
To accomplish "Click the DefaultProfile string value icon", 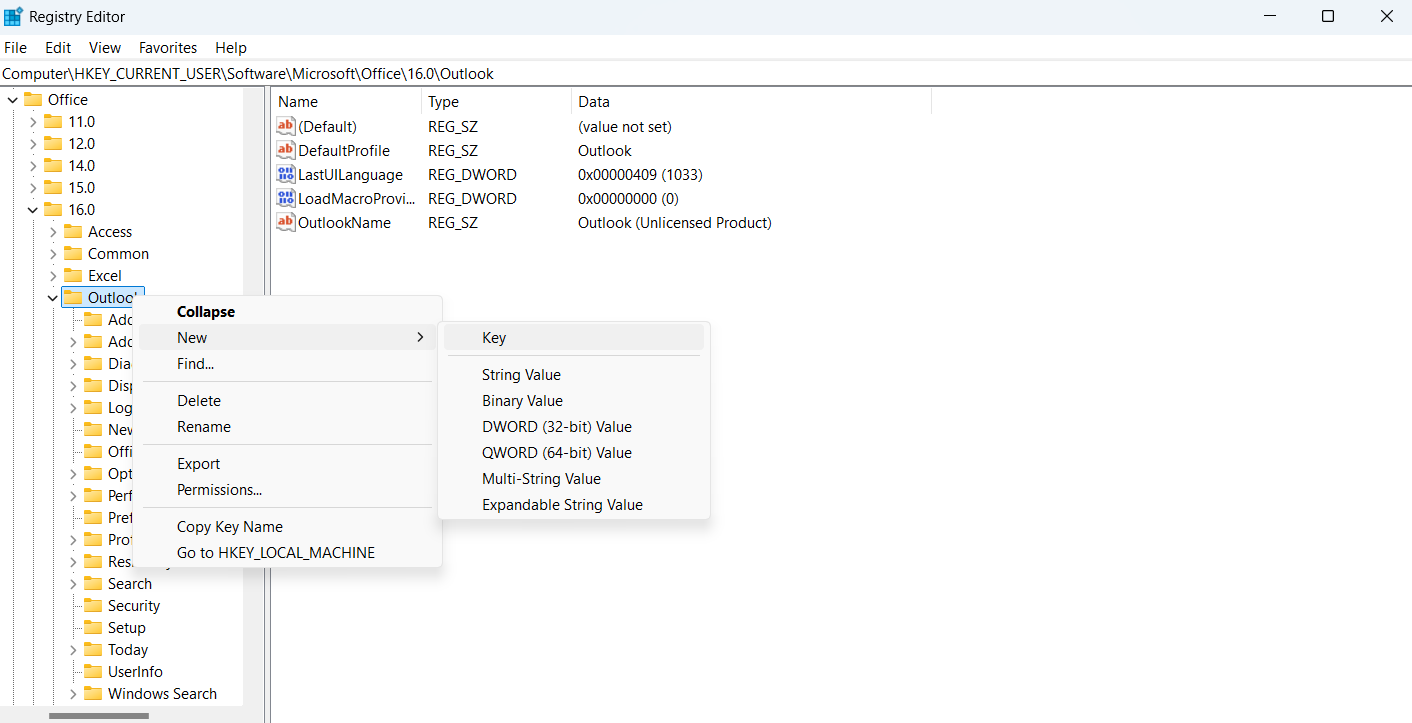I will click(x=286, y=151).
